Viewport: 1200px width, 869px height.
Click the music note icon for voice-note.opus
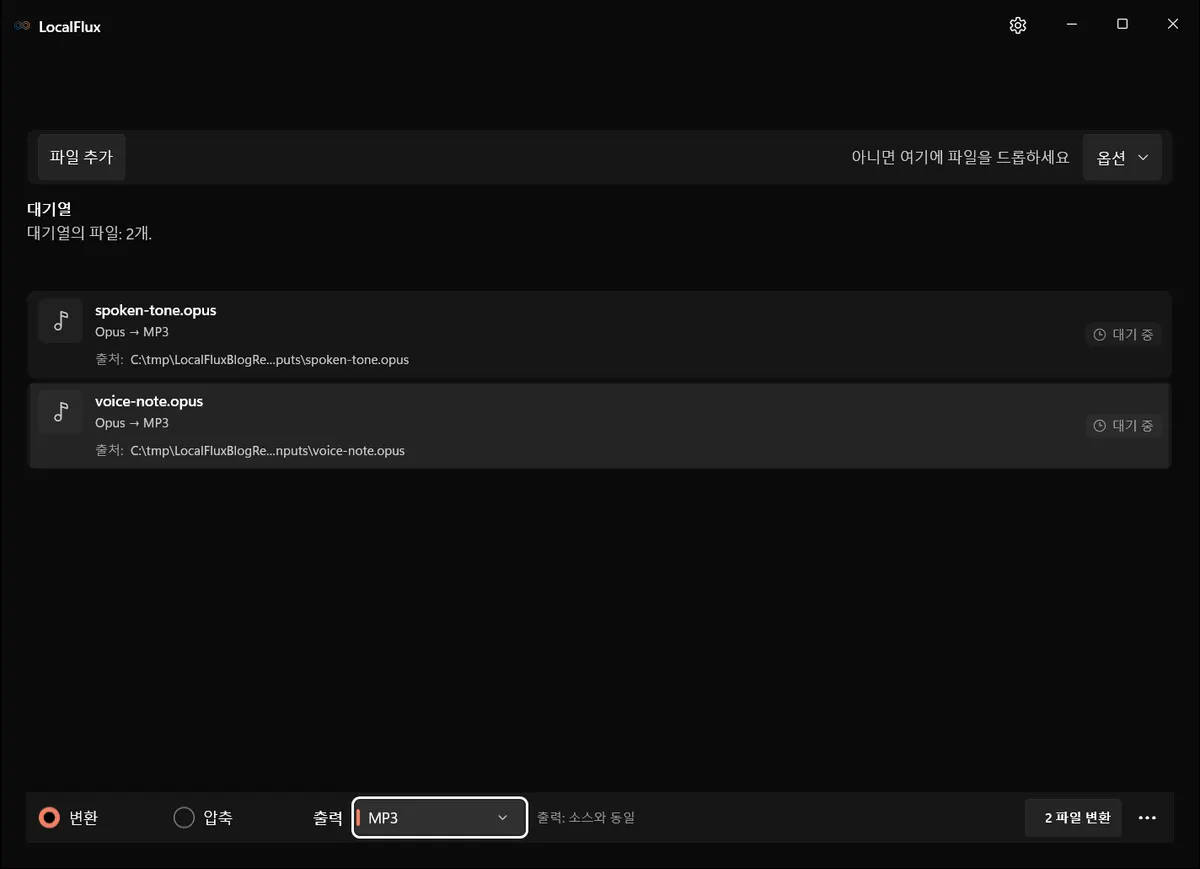(61, 412)
